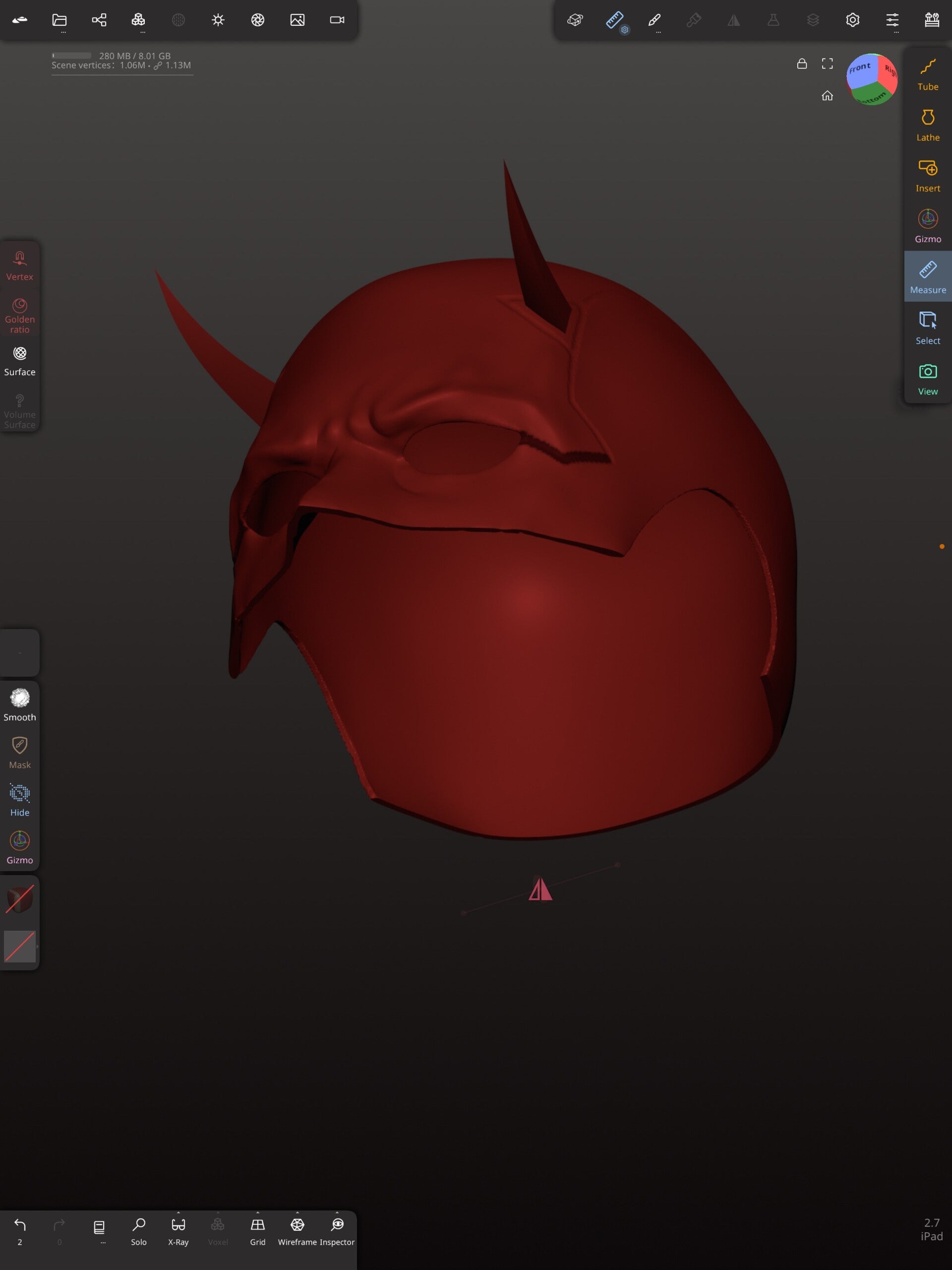The width and height of the screenshot is (952, 1270).
Task: Open the scene hierarchy menu
Action: pyautogui.click(x=99, y=20)
